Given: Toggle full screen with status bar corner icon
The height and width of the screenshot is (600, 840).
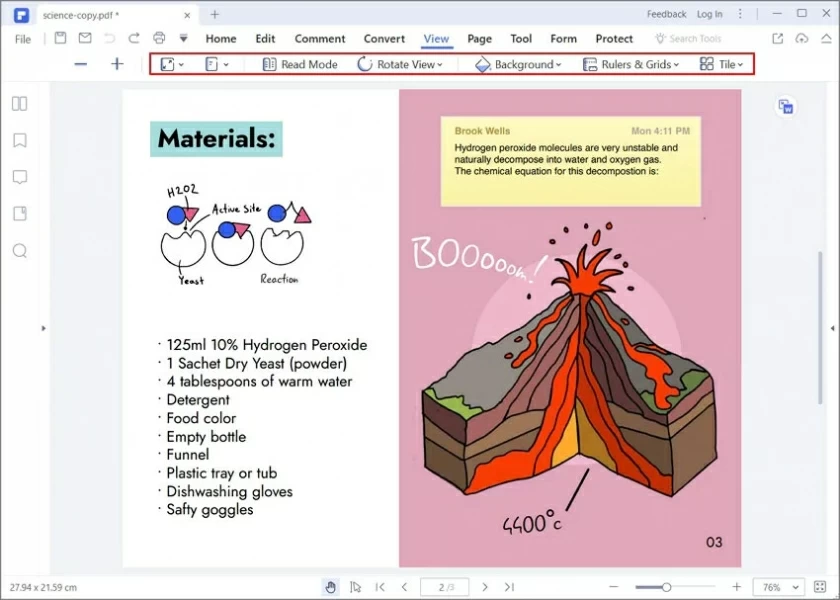Looking at the screenshot, I should [x=820, y=587].
